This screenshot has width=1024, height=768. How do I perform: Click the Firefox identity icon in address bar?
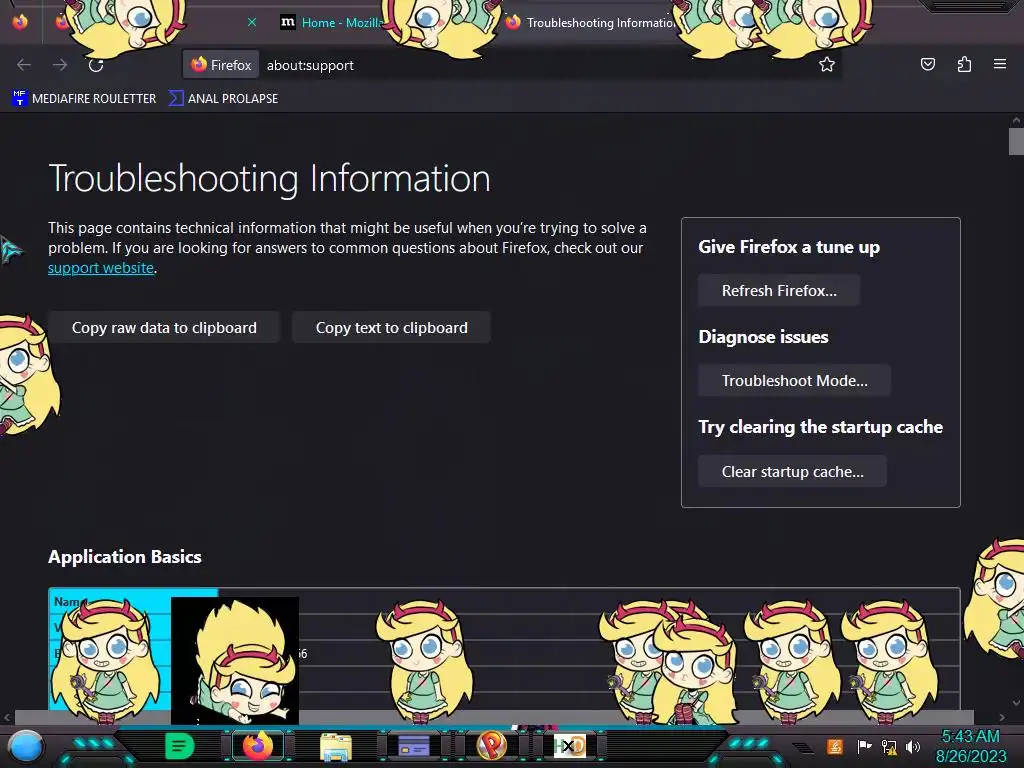(x=221, y=65)
